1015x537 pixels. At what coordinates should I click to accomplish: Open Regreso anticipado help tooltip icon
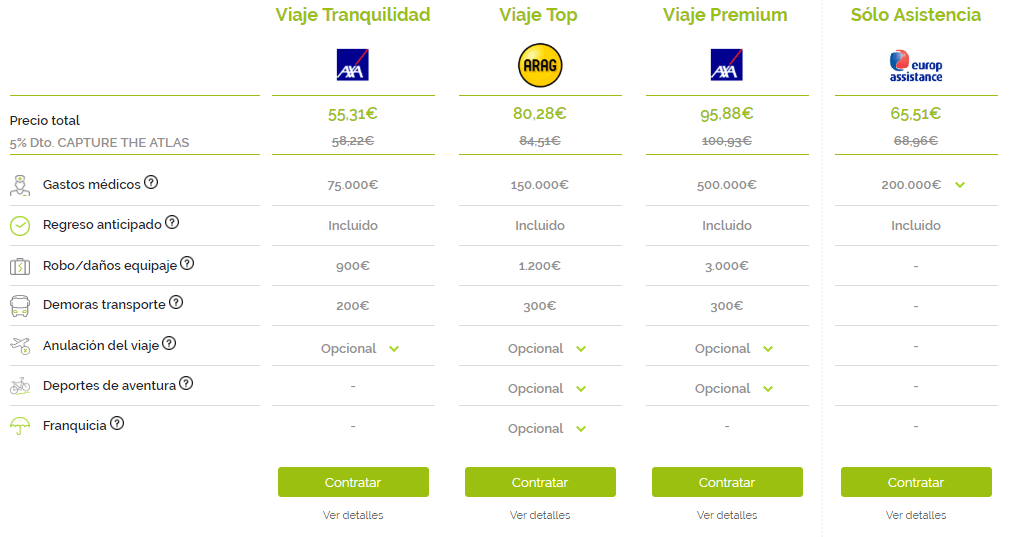click(172, 223)
